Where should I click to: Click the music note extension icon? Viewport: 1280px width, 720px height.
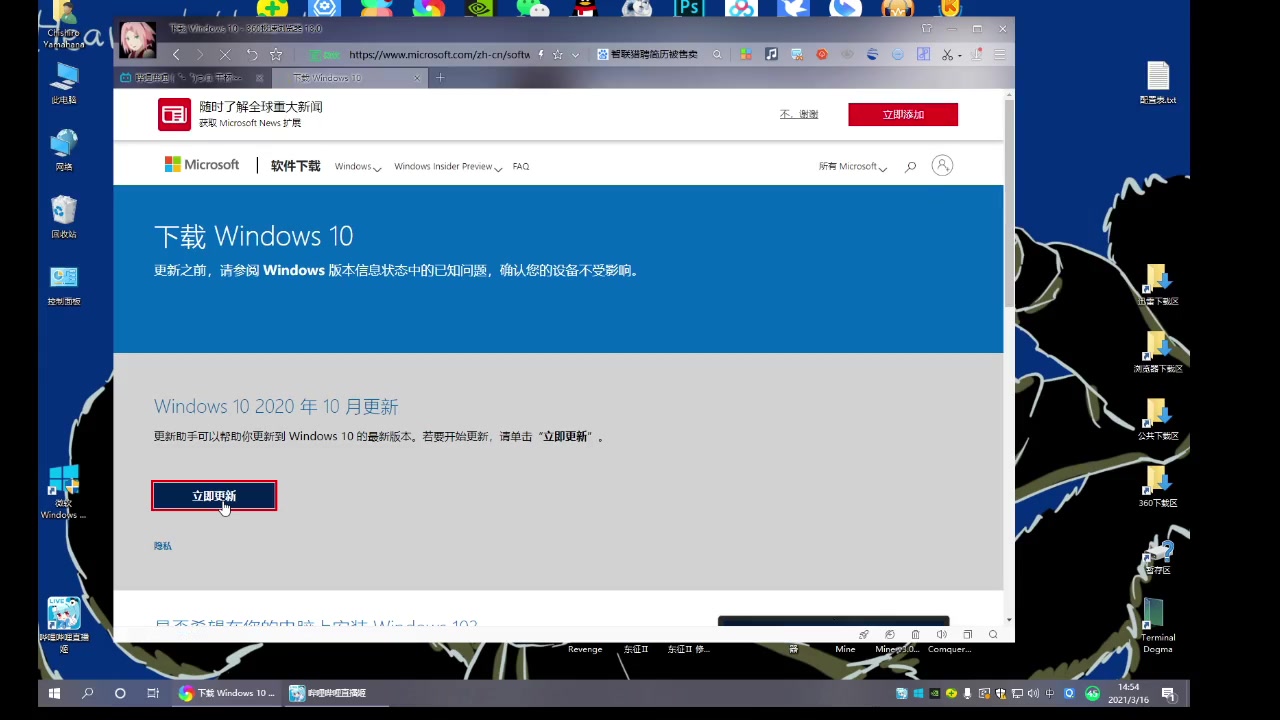771,55
